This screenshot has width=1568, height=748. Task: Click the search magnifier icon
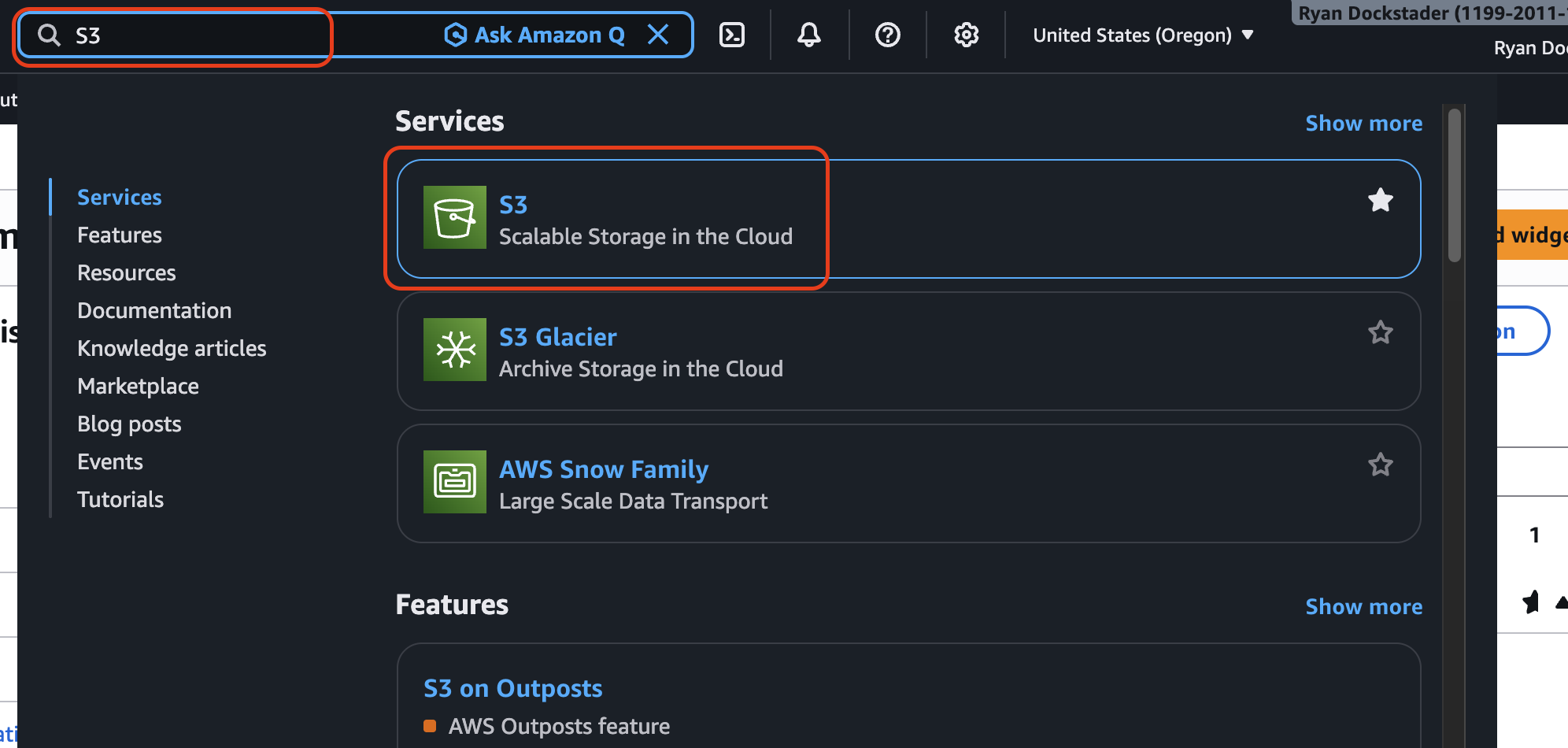49,35
